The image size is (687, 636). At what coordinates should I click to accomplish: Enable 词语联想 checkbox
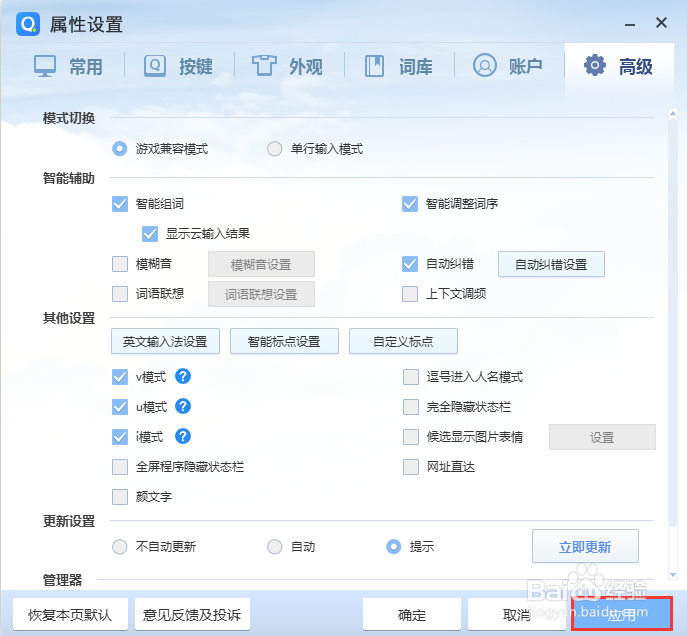coord(120,294)
